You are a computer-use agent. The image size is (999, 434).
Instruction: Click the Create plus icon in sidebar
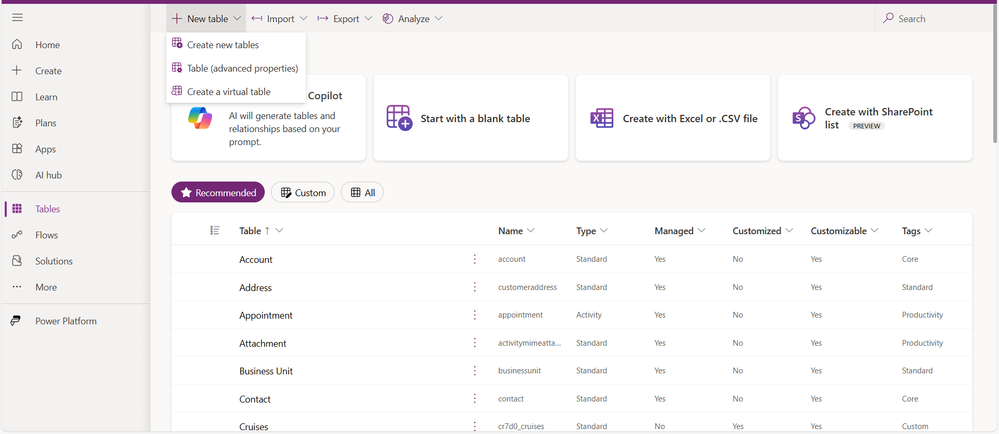pos(17,71)
